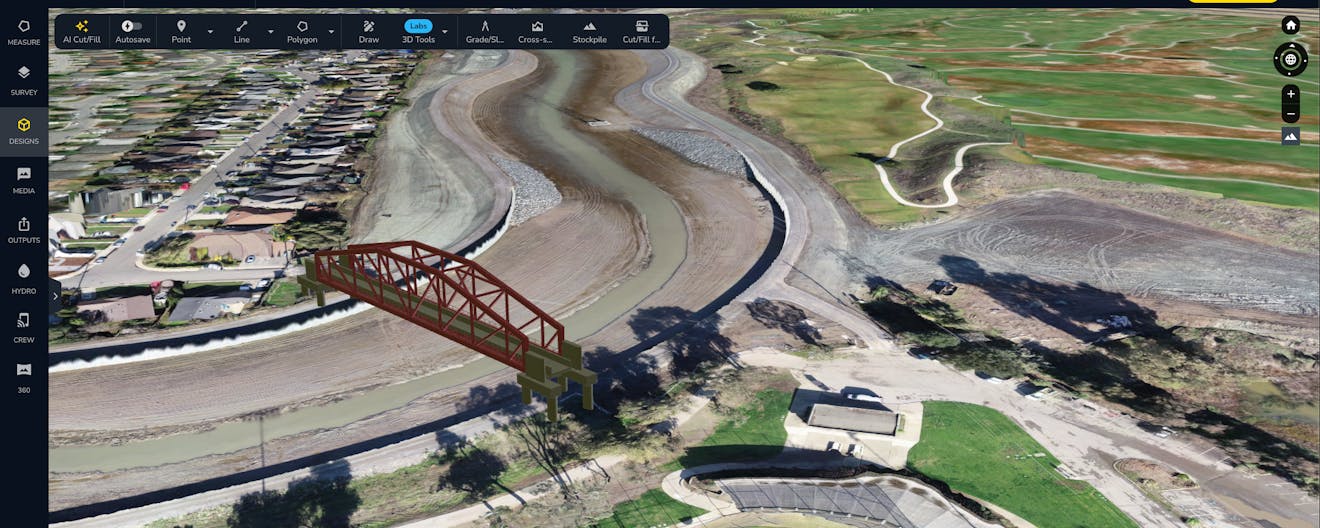Select the Grade/Slope tool
The height and width of the screenshot is (528, 1320).
point(485,31)
